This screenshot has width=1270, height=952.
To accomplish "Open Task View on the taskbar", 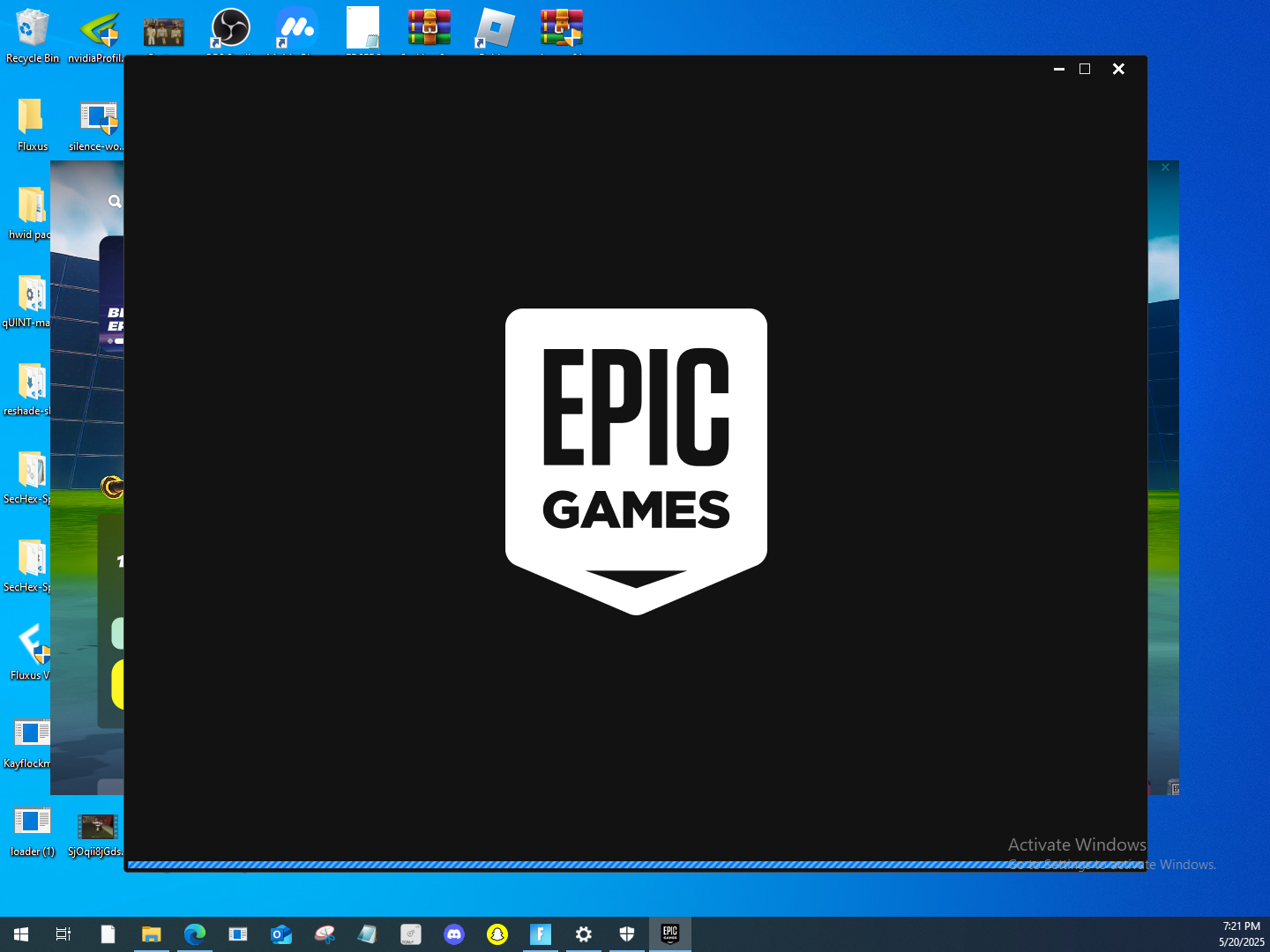I will 63,934.
